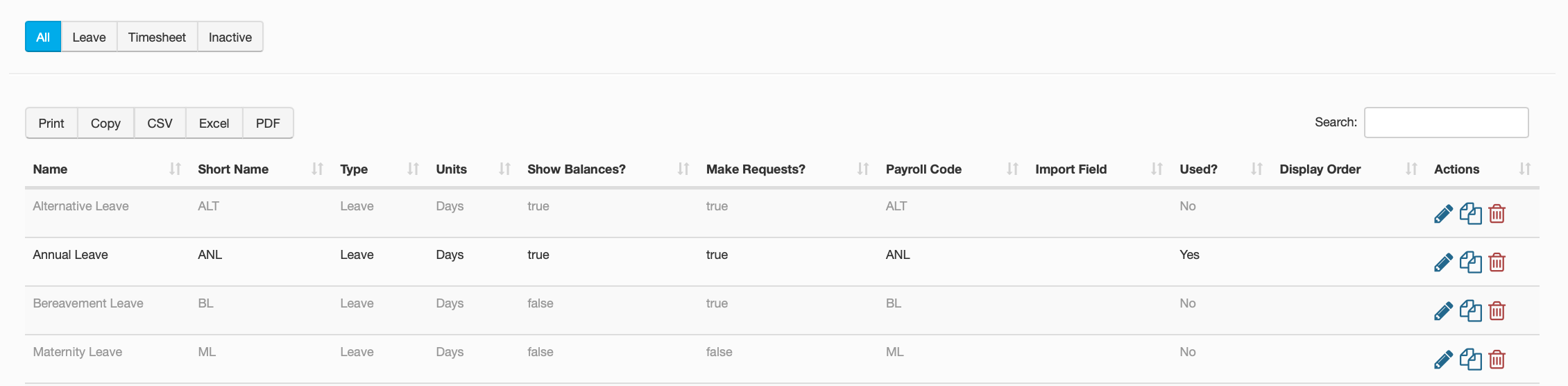
Task: Export table as CSV
Action: (160, 124)
